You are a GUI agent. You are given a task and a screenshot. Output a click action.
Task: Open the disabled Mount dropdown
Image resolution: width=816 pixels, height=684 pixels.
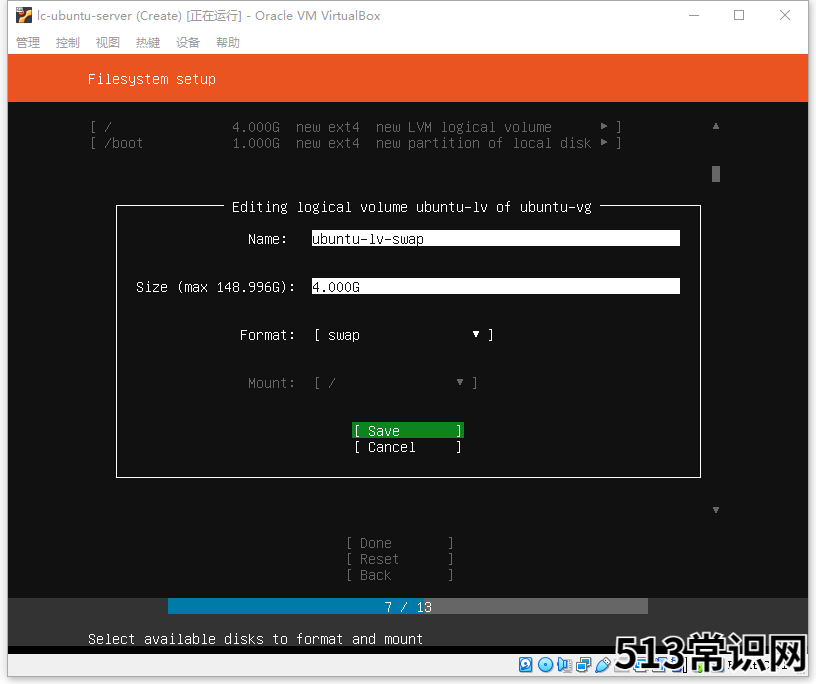point(396,383)
